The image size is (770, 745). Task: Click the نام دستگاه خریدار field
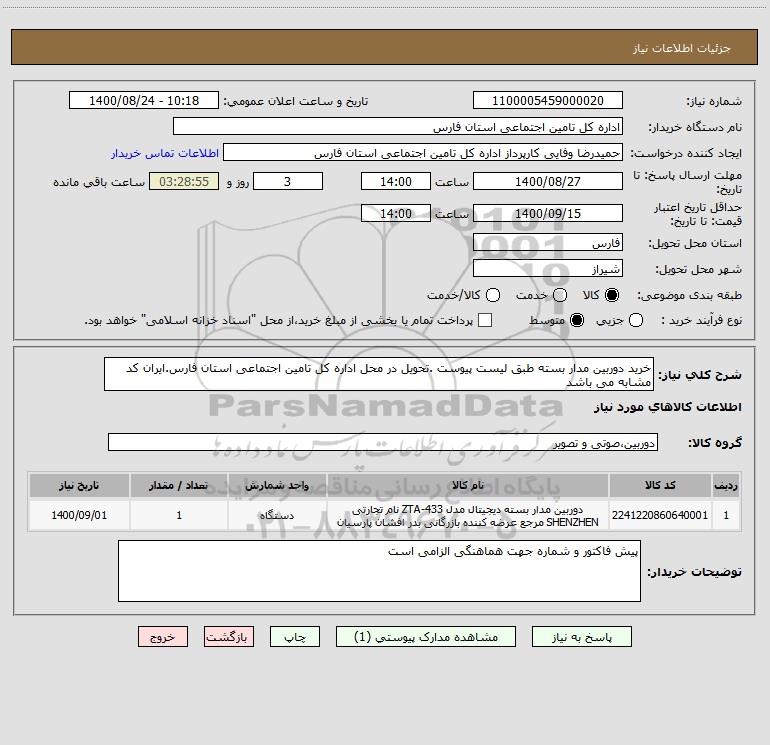coord(398,127)
